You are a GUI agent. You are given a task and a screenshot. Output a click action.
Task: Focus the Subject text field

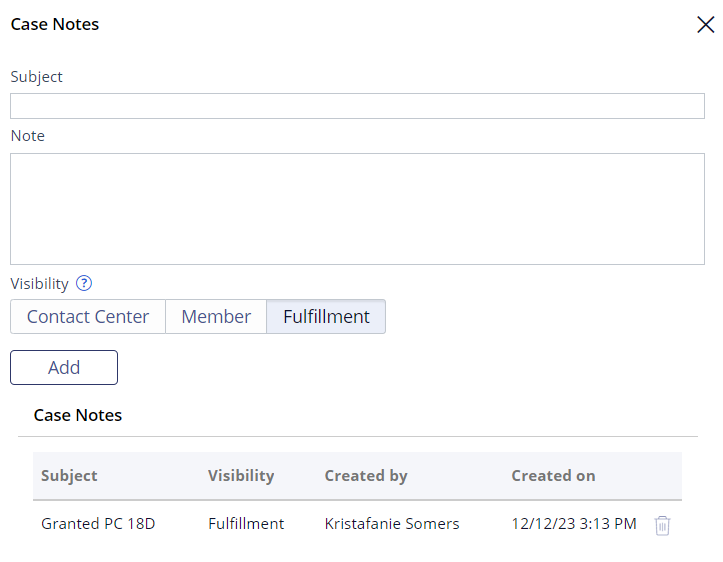(357, 106)
